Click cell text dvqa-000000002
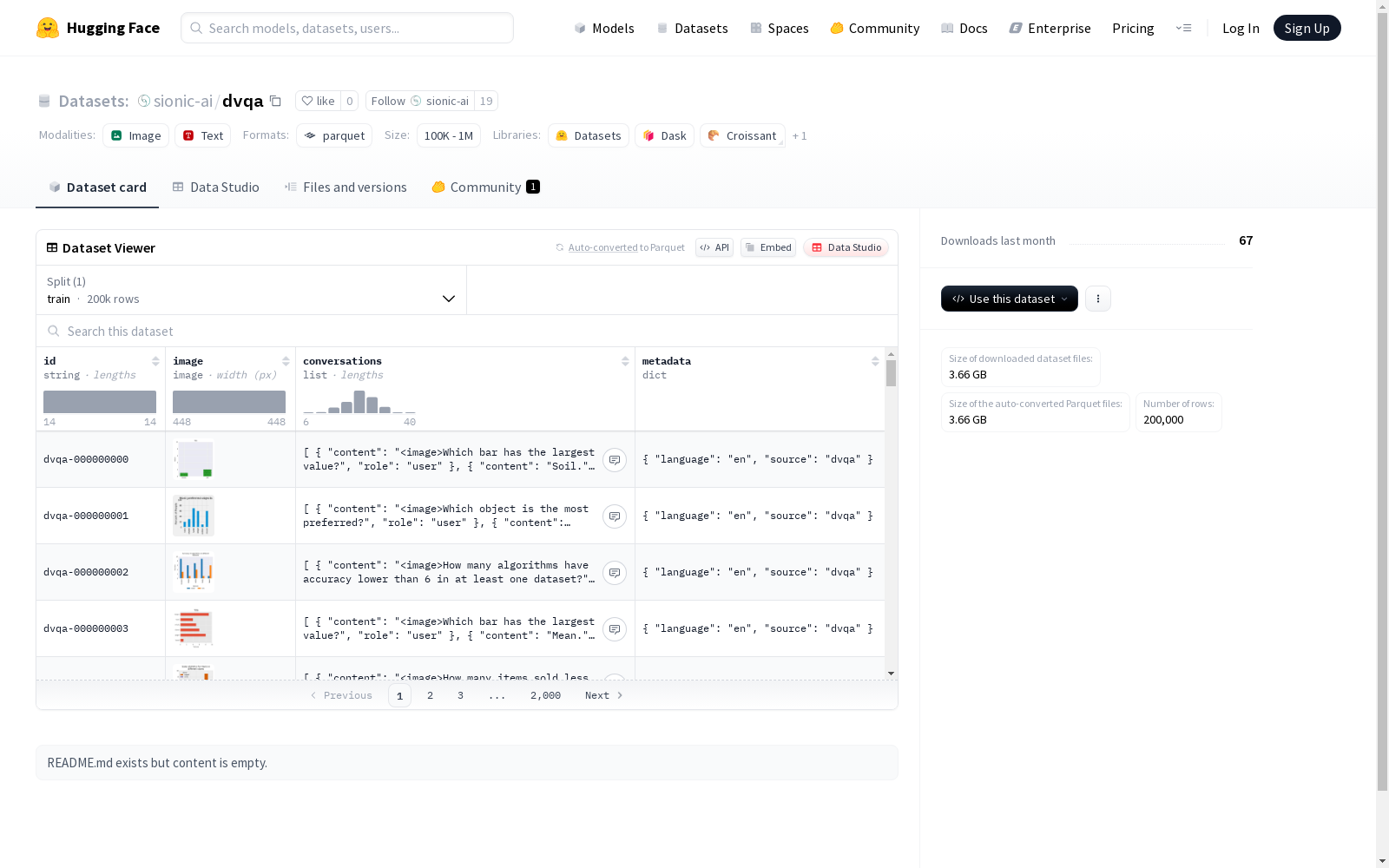This screenshot has height=868, width=1389. click(x=86, y=572)
